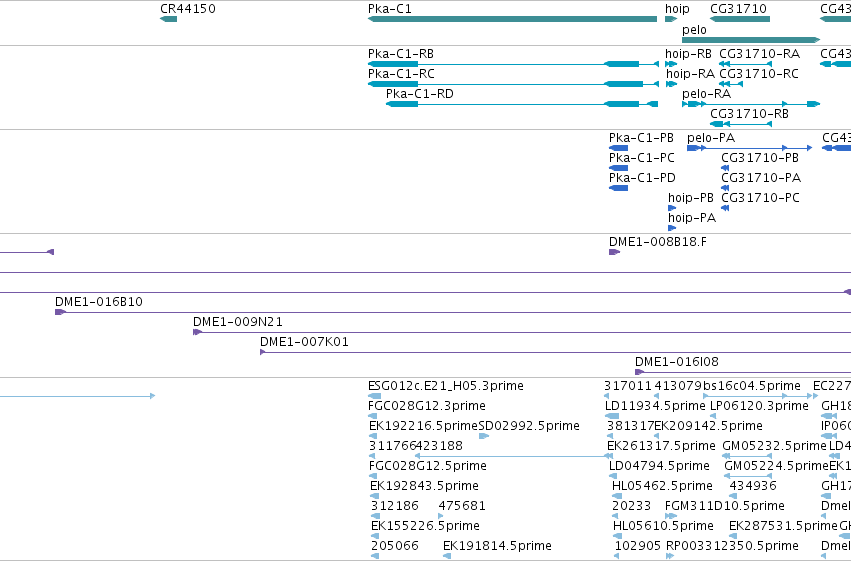Click the 434936 EST feature
The width and height of the screenshot is (851, 561).
click(x=733, y=496)
